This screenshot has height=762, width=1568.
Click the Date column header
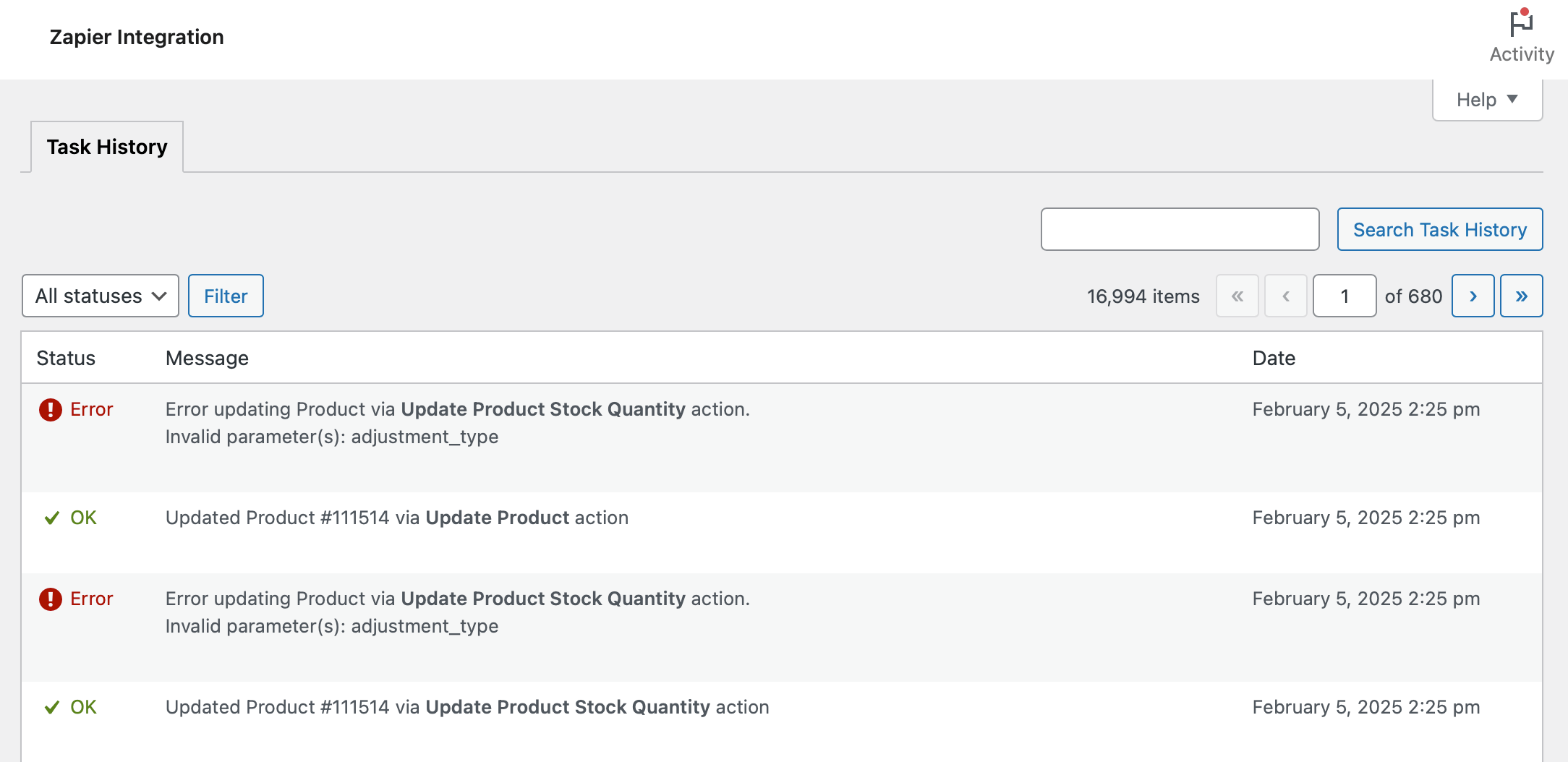(x=1273, y=359)
